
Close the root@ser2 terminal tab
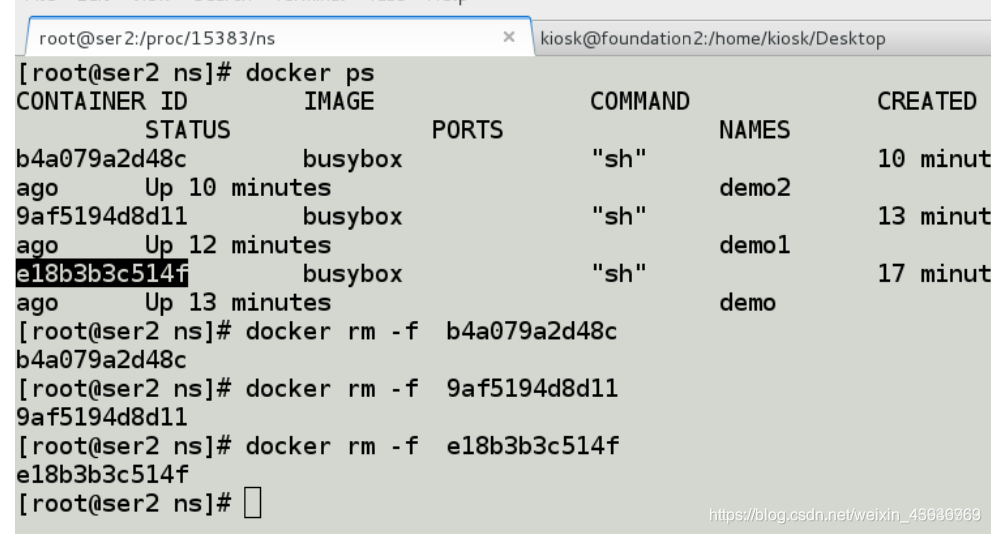[509, 37]
